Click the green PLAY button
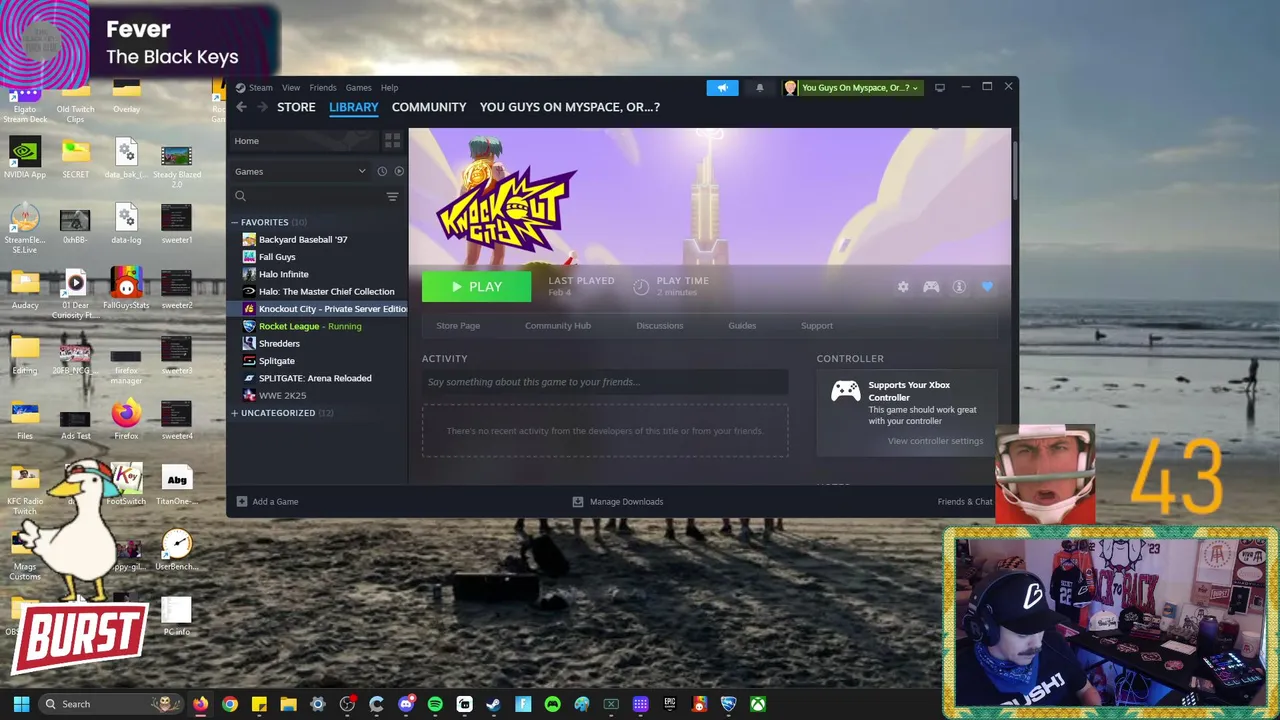Viewport: 1280px width, 720px height. point(476,287)
